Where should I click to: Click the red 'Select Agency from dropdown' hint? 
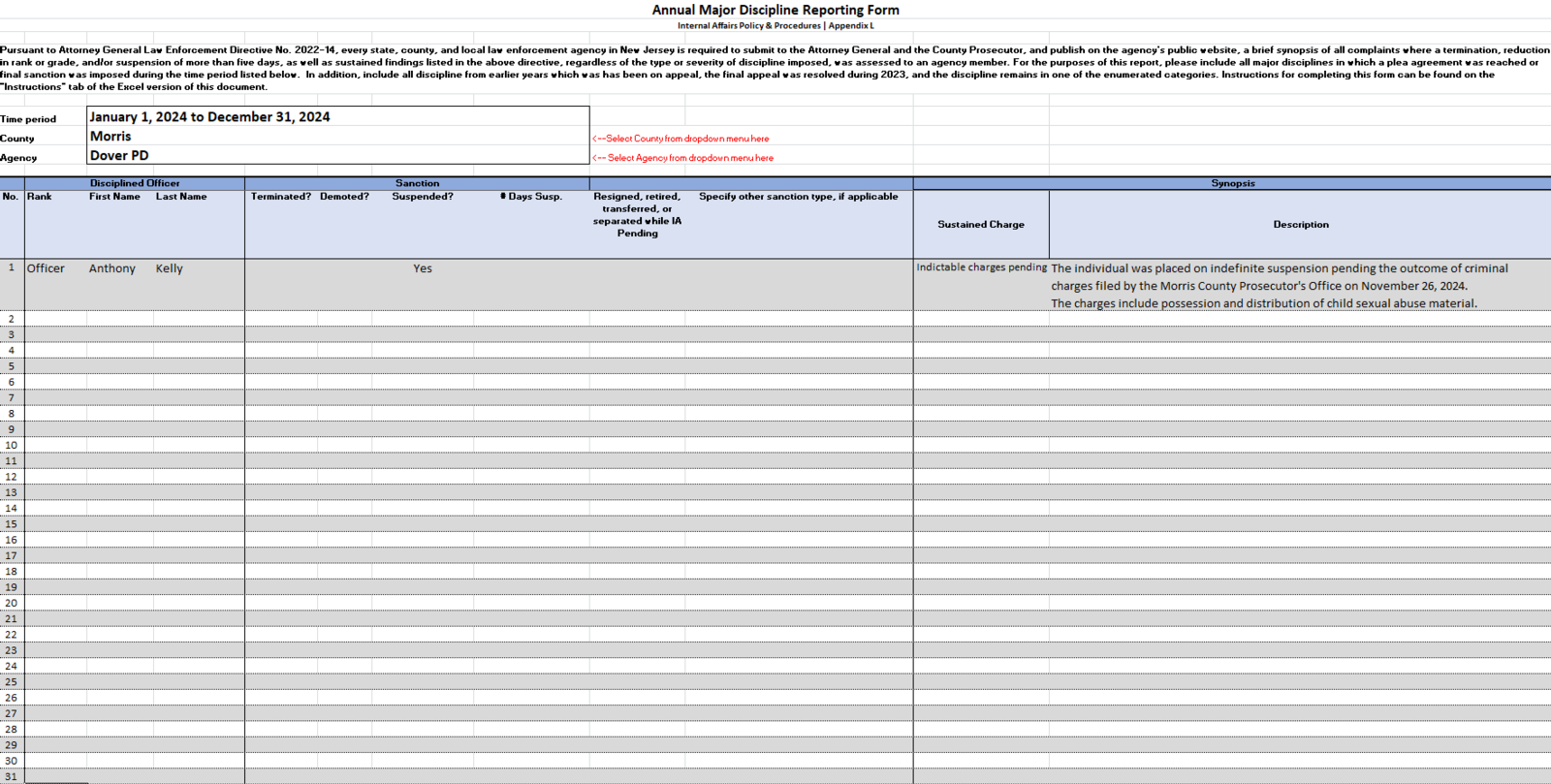(682, 158)
